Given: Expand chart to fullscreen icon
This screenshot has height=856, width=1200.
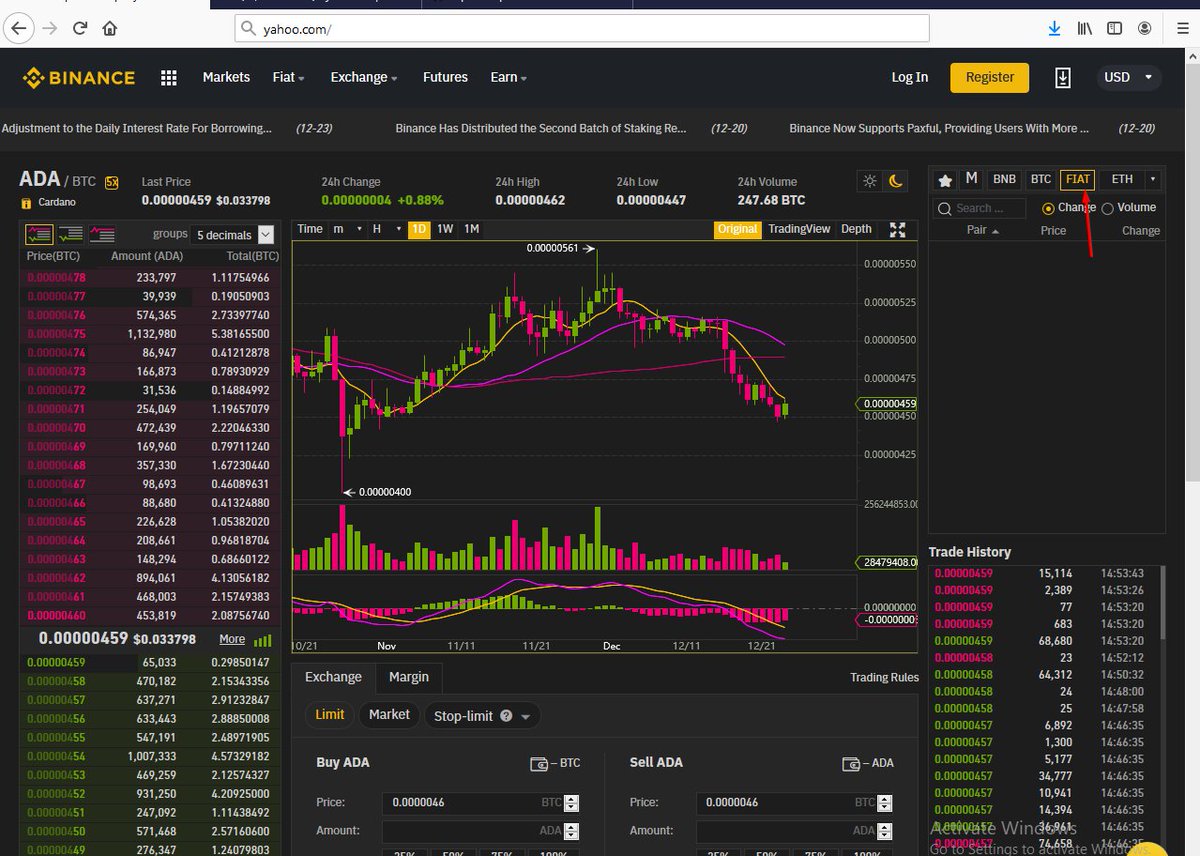Looking at the screenshot, I should click(x=898, y=230).
